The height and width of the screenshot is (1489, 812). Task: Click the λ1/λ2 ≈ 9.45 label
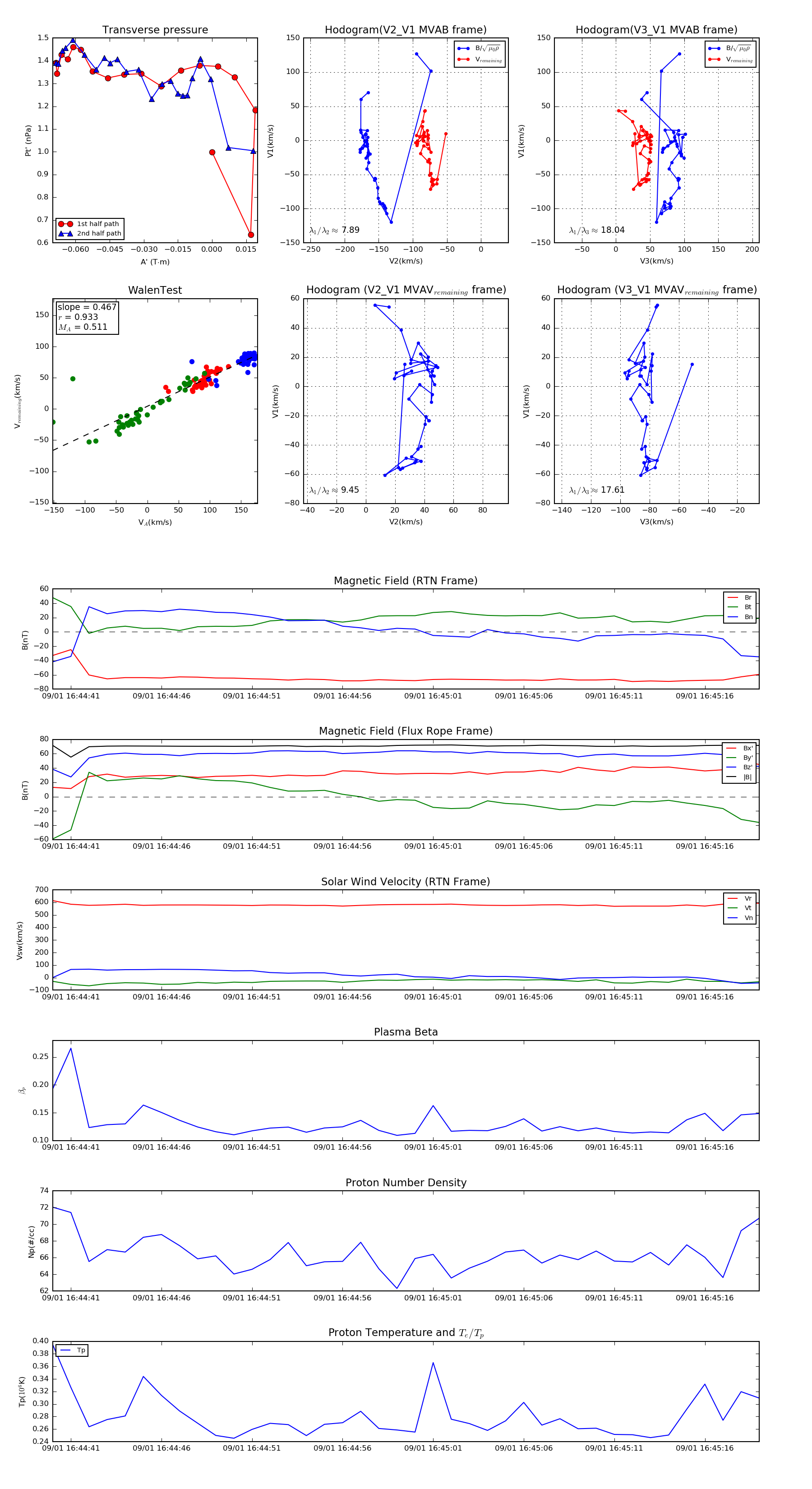coord(334,490)
